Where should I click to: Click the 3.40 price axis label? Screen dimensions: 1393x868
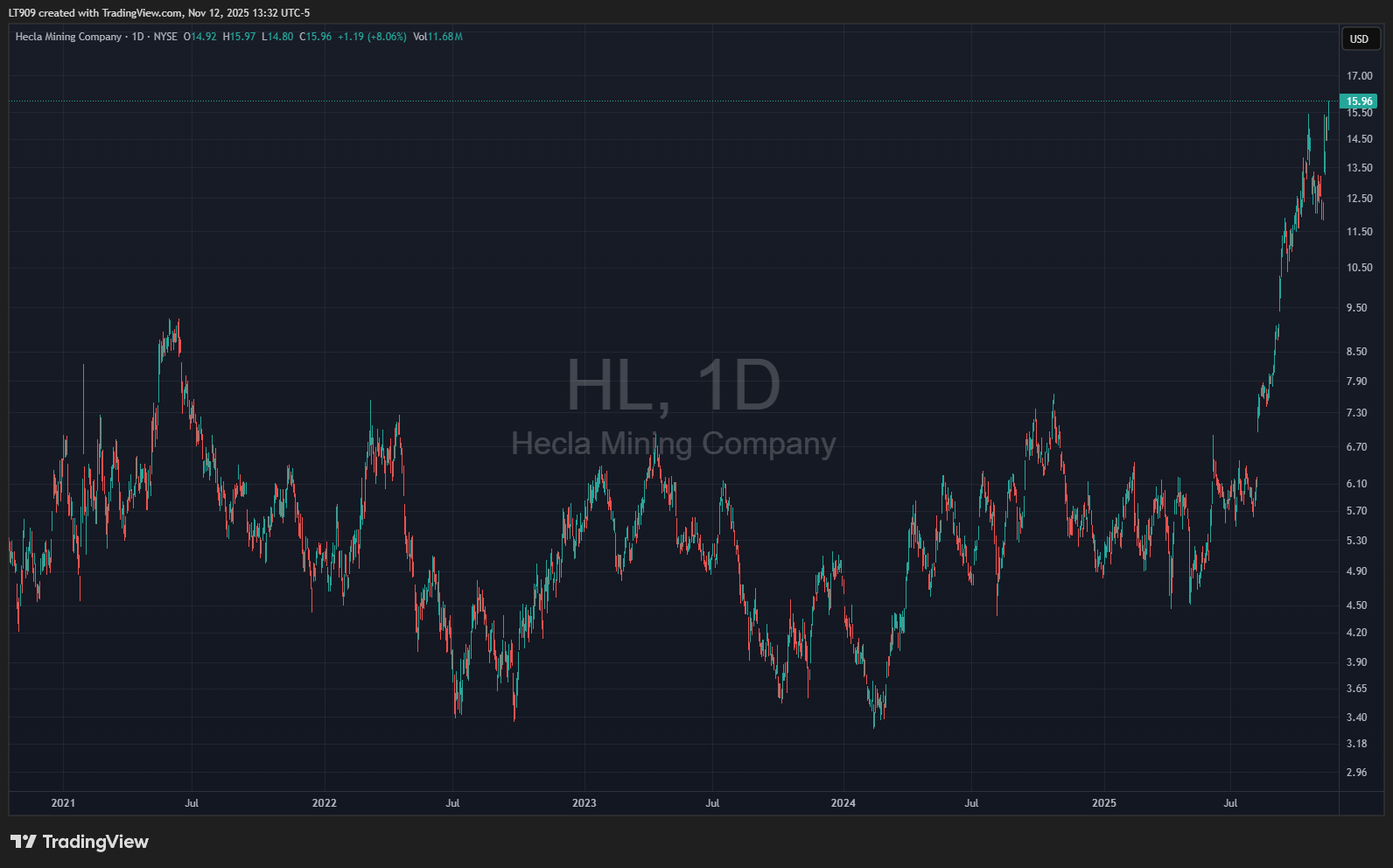pos(1356,717)
